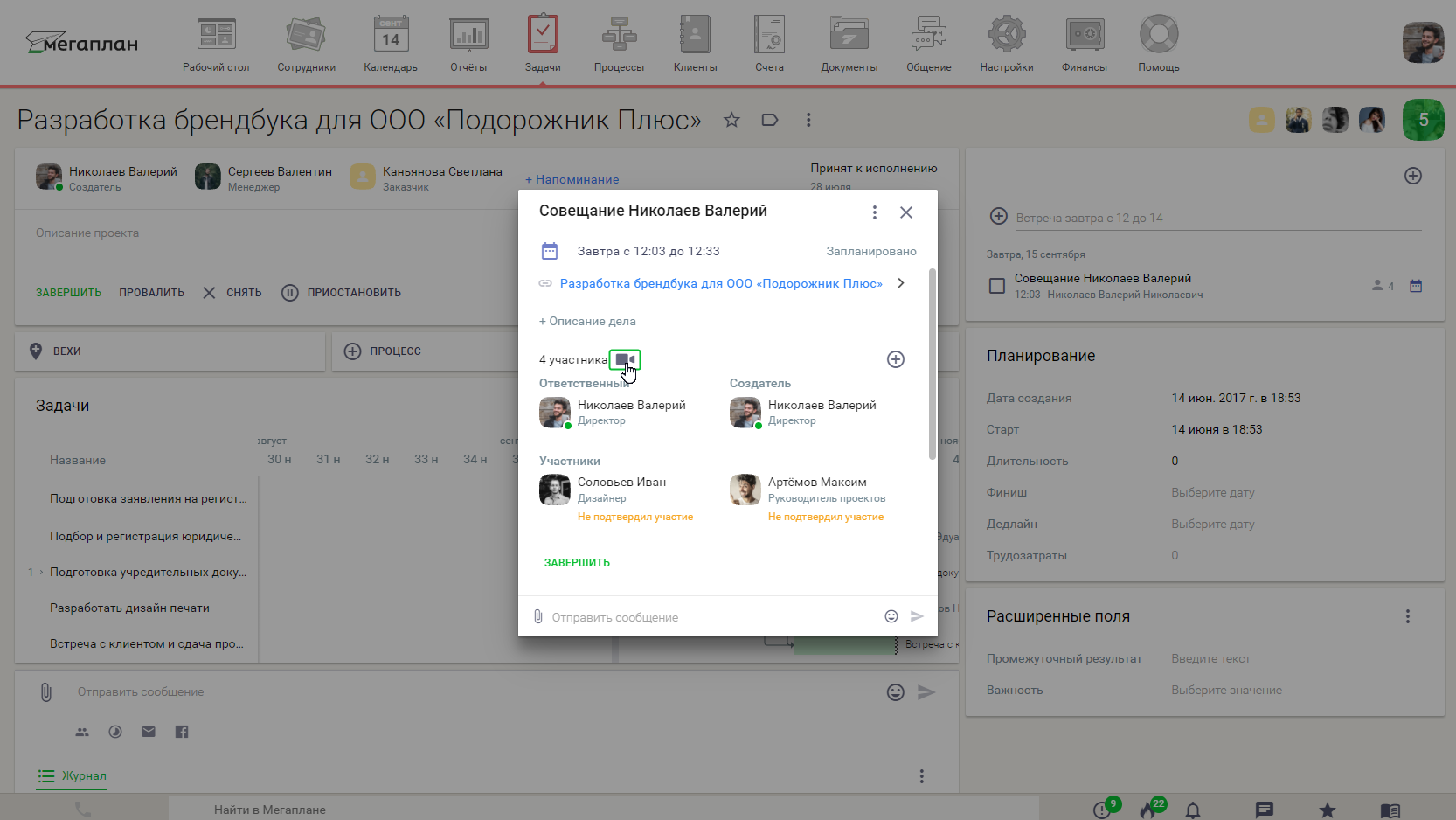Viewport: 1456px width, 820px height.
Task: Choose Важность value
Action: 1226,690
